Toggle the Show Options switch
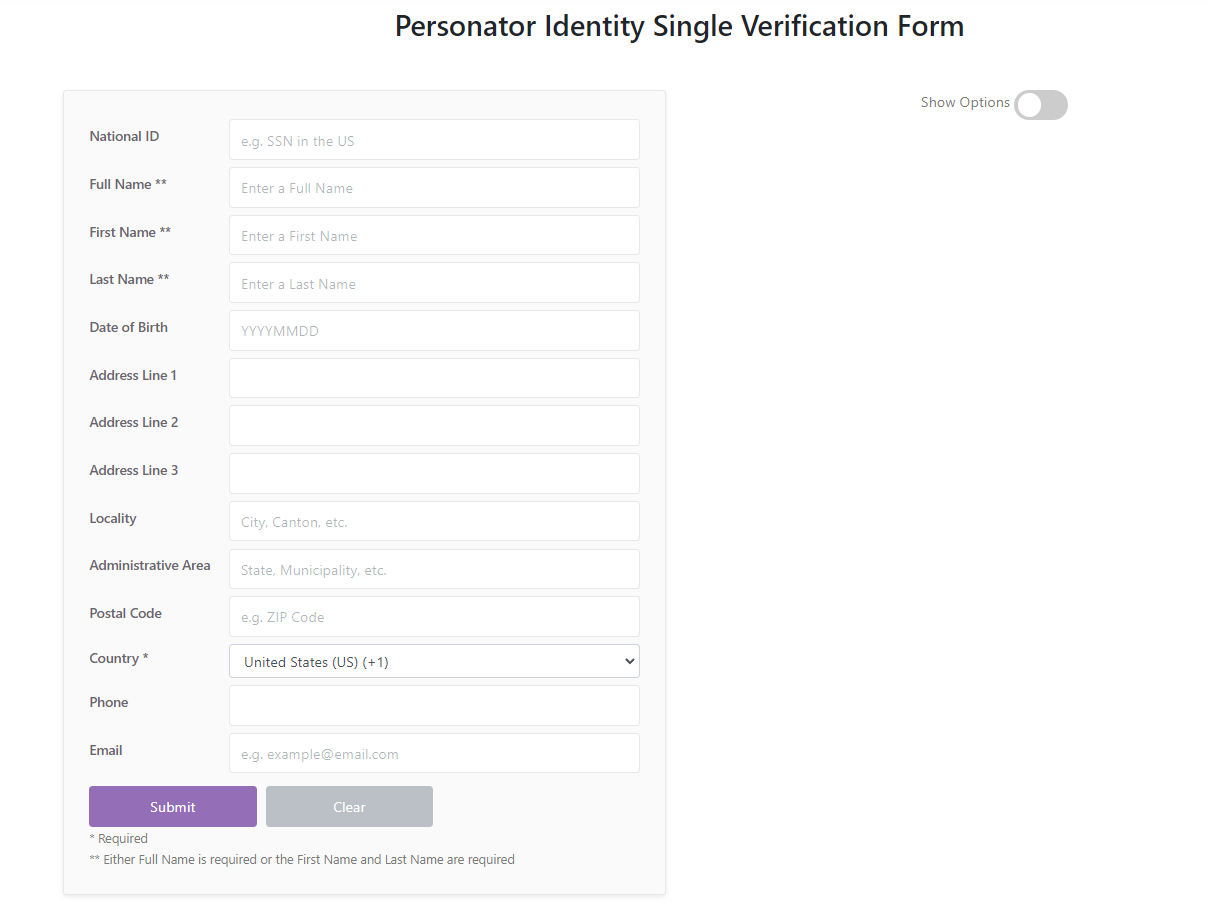The width and height of the screenshot is (1208, 909). coord(1041,105)
